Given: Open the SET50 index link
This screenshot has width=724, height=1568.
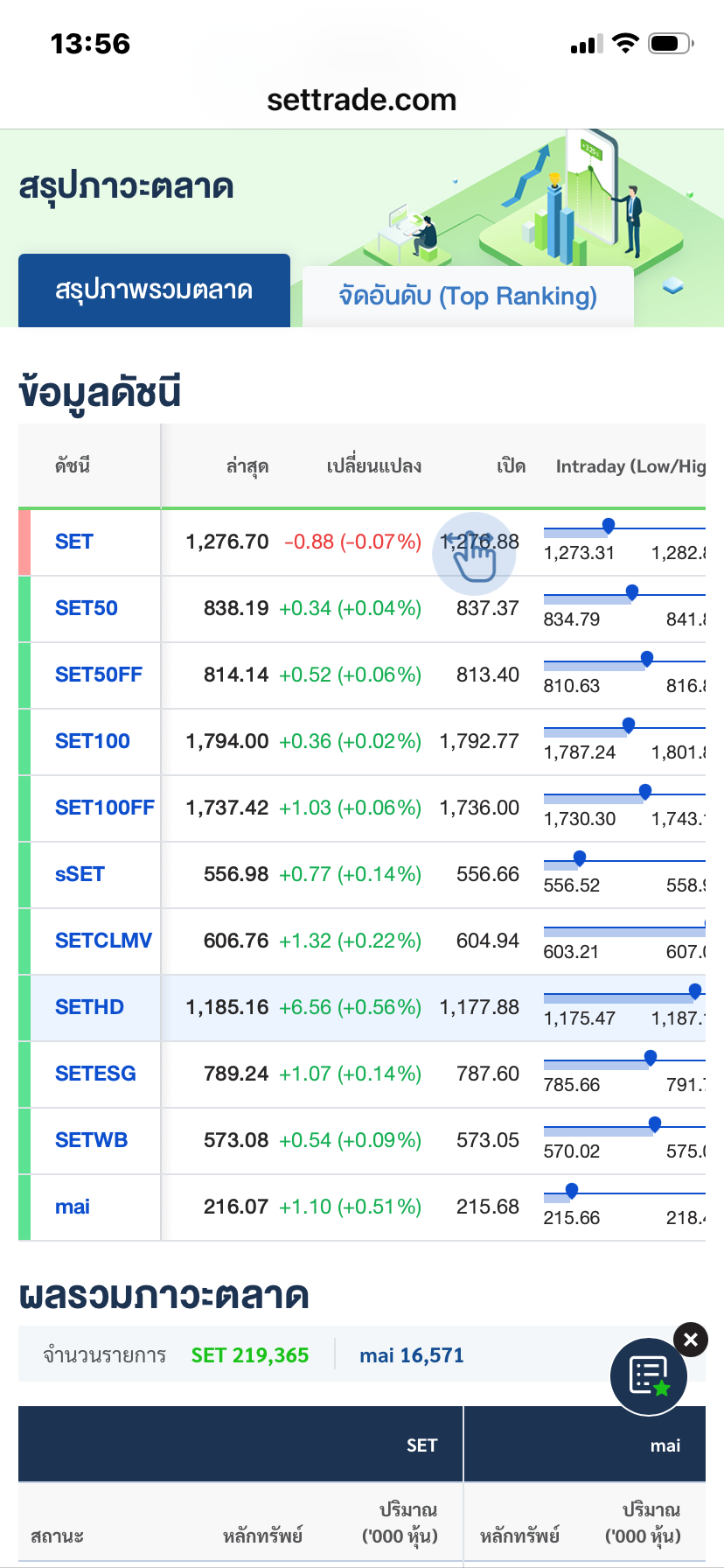Looking at the screenshot, I should (87, 608).
